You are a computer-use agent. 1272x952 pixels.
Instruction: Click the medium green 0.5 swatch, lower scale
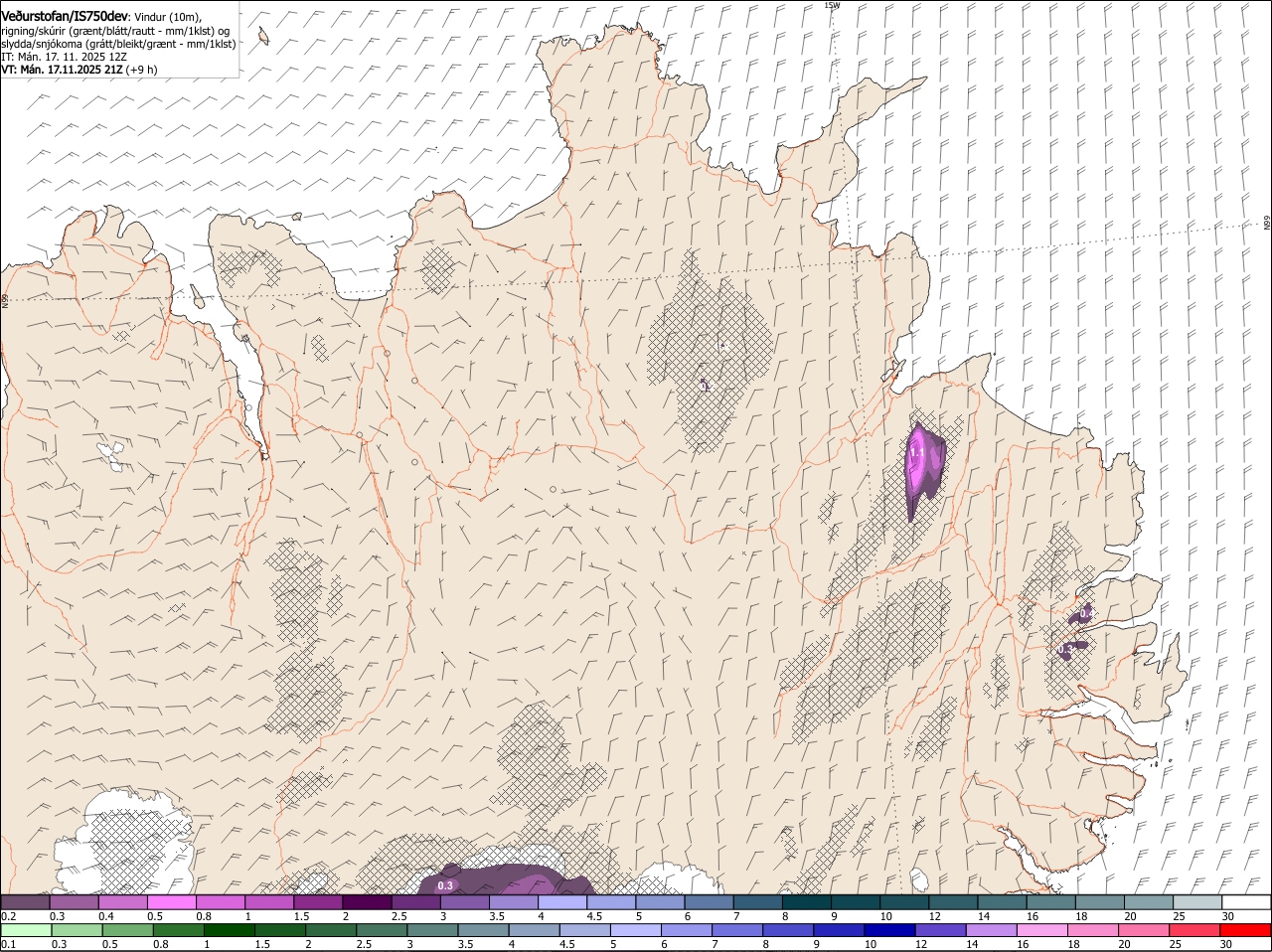[126, 930]
